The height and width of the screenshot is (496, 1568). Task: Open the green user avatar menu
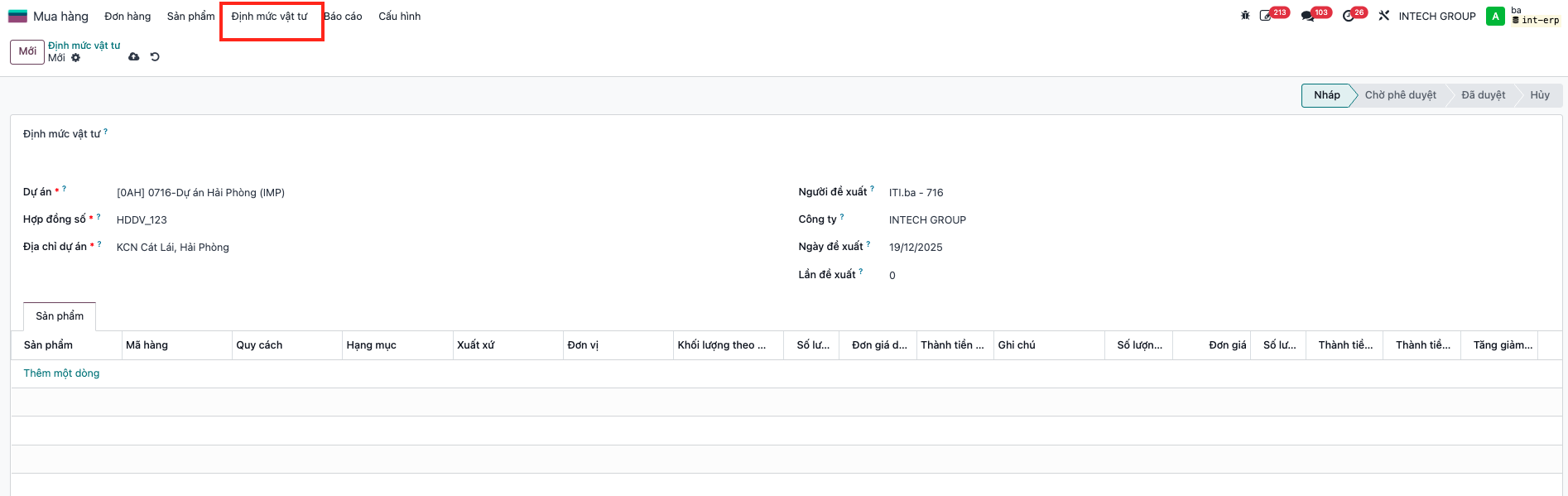(x=1495, y=16)
